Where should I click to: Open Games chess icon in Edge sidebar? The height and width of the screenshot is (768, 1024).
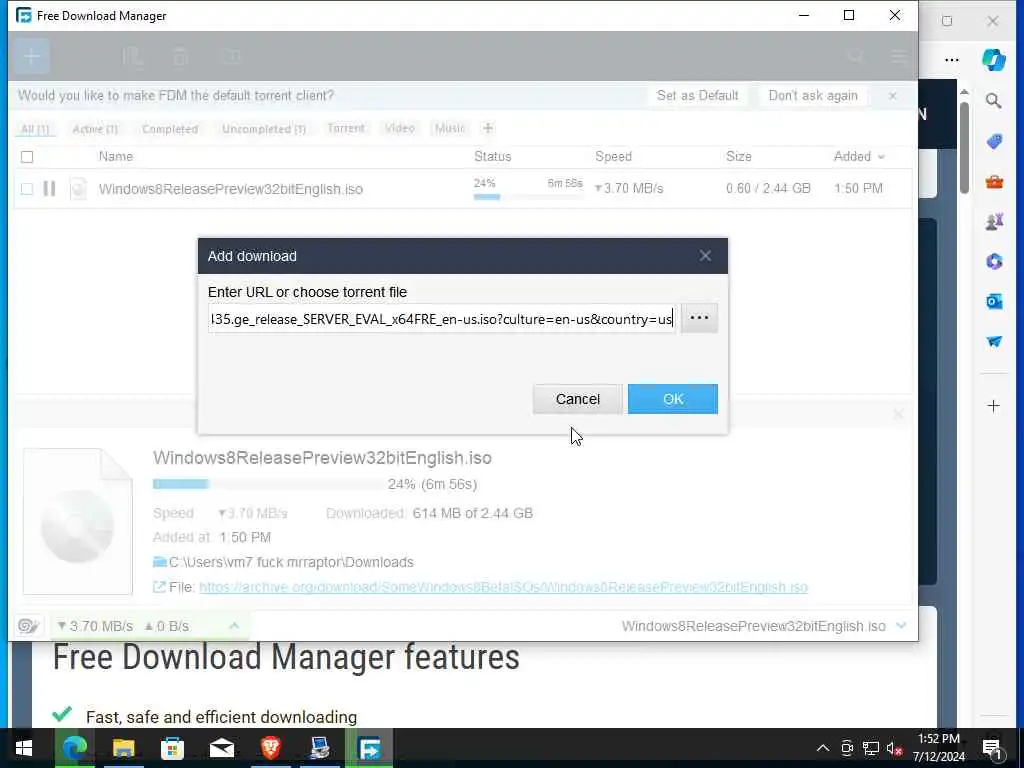pos(994,222)
